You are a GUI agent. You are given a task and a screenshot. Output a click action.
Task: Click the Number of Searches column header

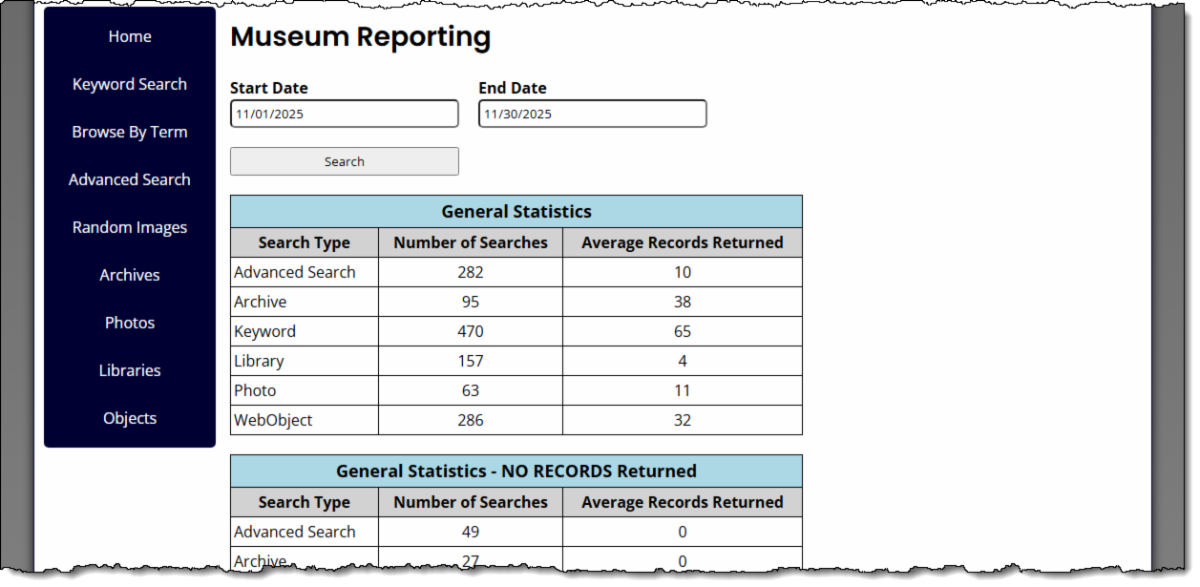470,243
